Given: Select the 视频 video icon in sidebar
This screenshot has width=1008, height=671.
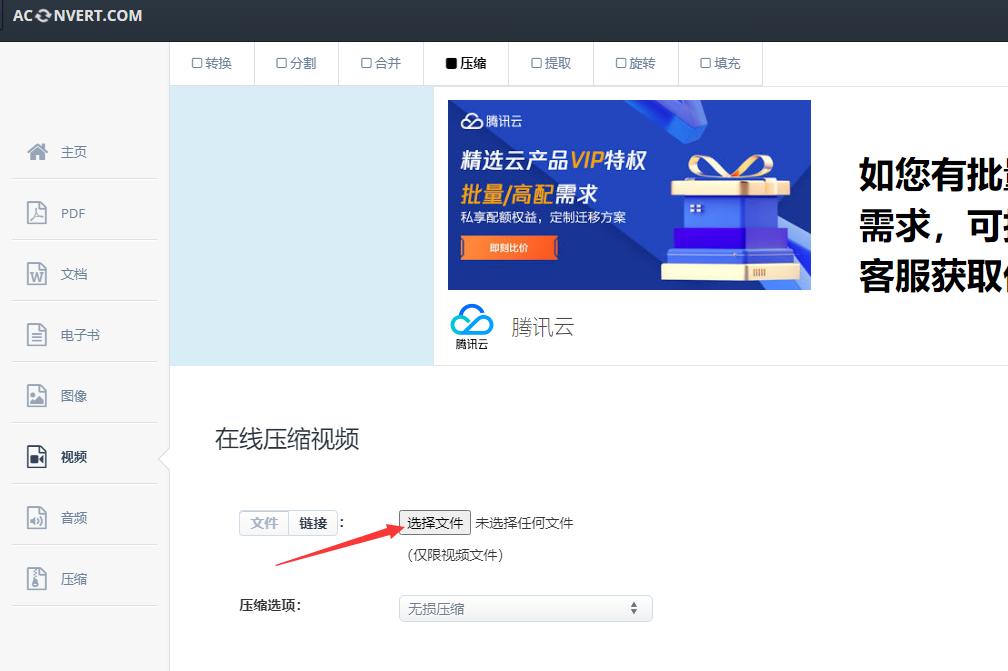Looking at the screenshot, I should (x=37, y=456).
